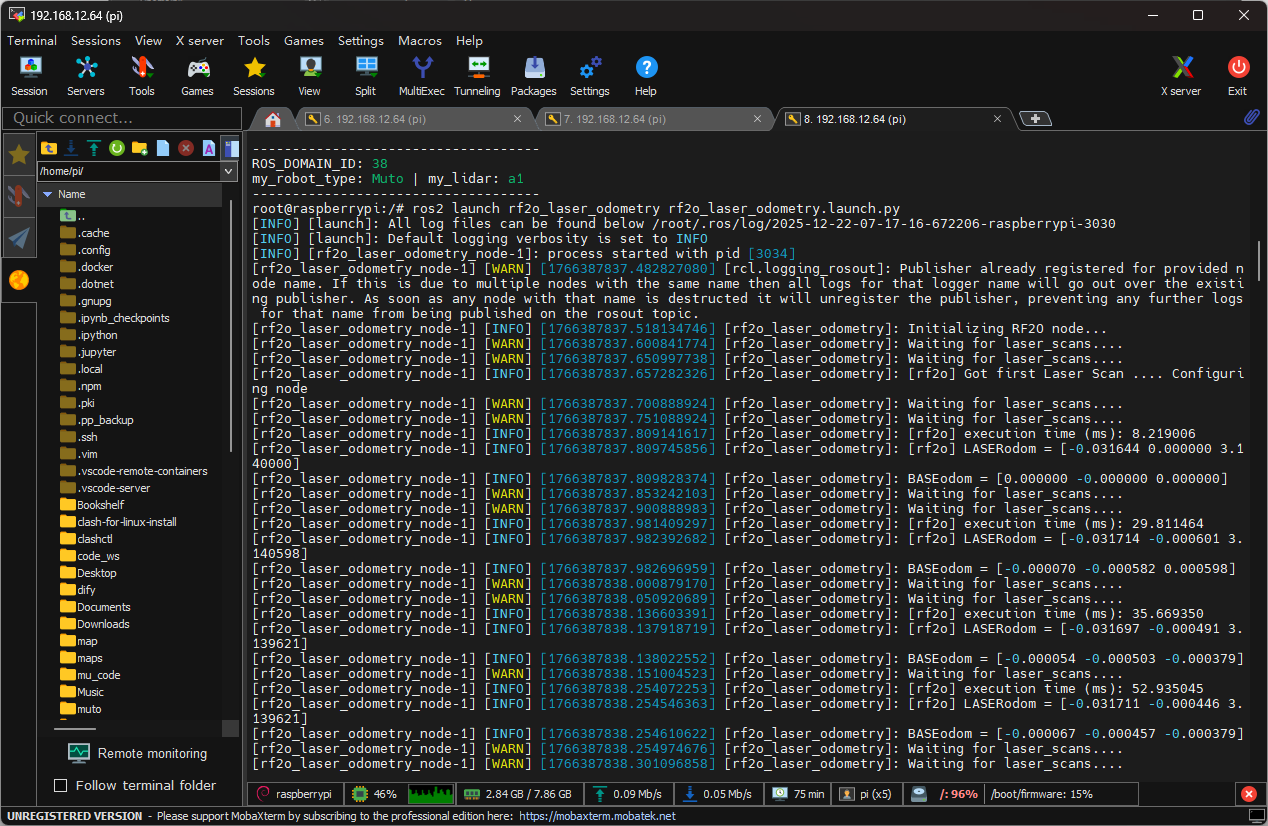The height and width of the screenshot is (826, 1268).
Task: Toggle the SFTP side panel view icon
Action: tap(230, 148)
